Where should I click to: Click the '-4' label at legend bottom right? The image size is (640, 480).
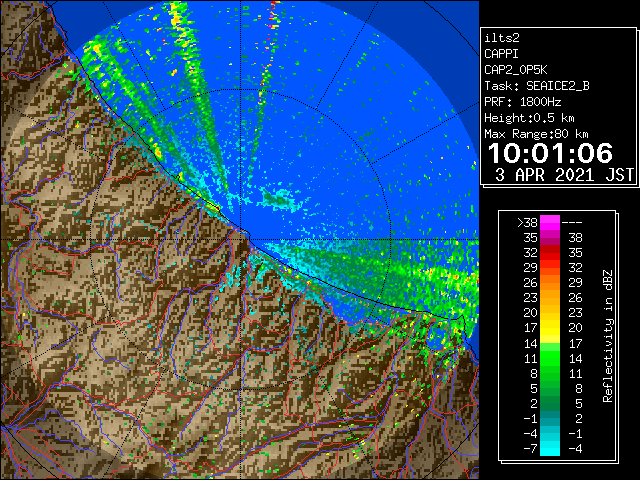click(x=575, y=448)
